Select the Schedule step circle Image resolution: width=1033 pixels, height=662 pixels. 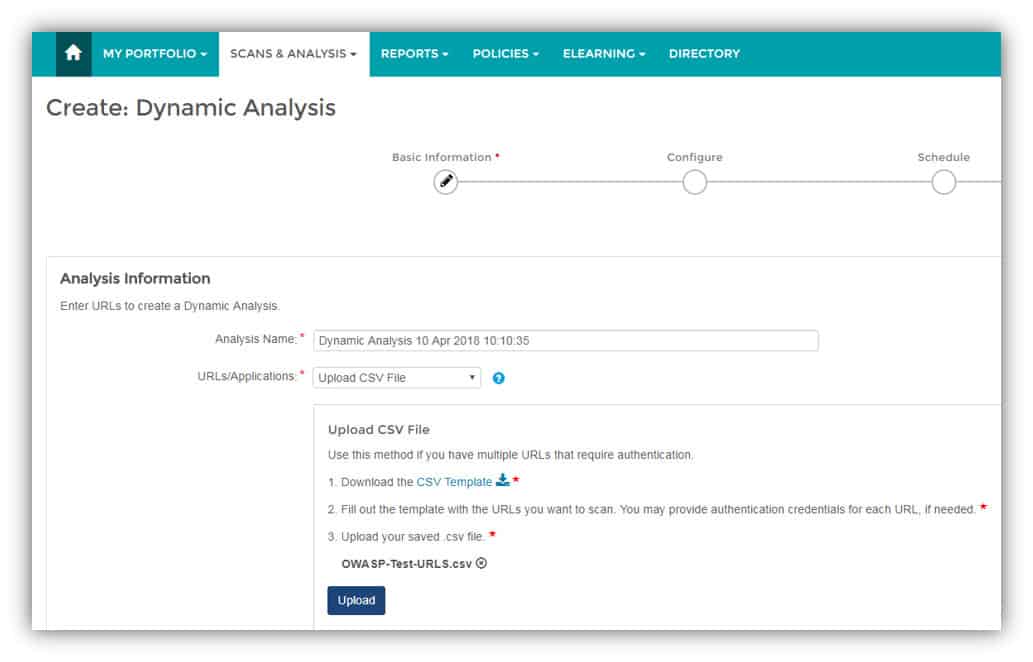coord(943,182)
